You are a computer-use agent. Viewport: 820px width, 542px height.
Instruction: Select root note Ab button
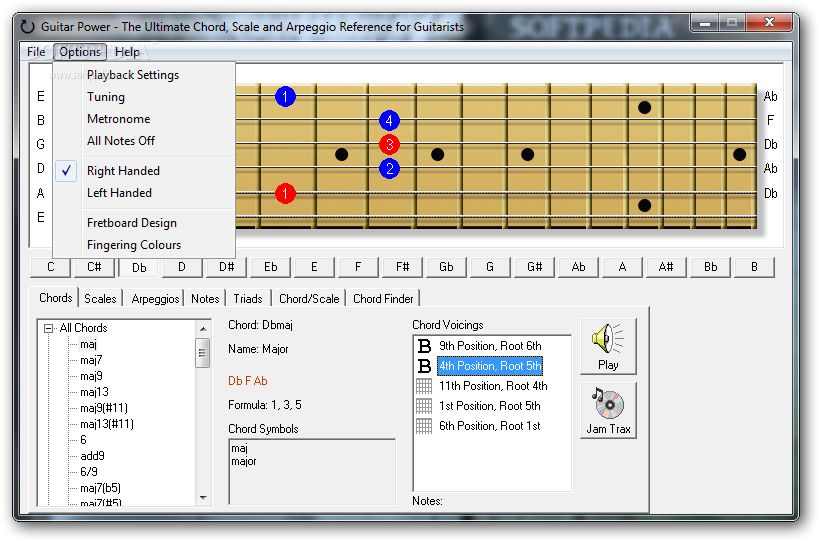pos(578,267)
